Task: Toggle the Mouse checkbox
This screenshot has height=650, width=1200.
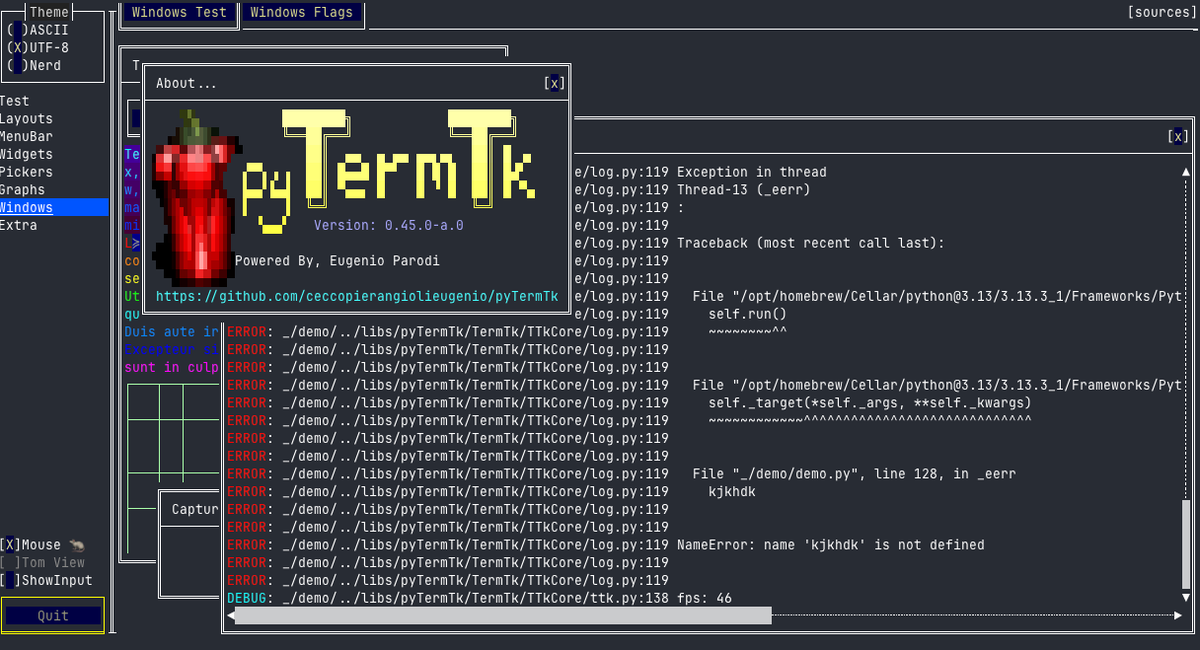Action: click(x=11, y=545)
